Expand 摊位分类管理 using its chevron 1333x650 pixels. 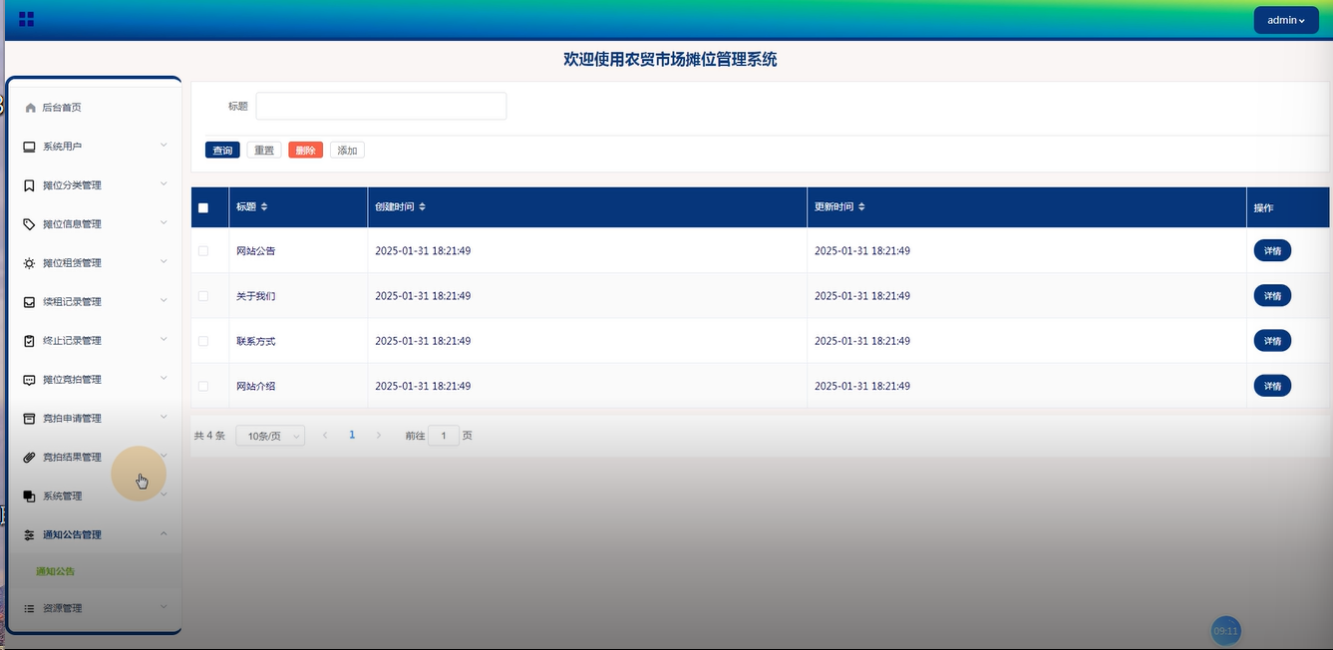(164, 184)
